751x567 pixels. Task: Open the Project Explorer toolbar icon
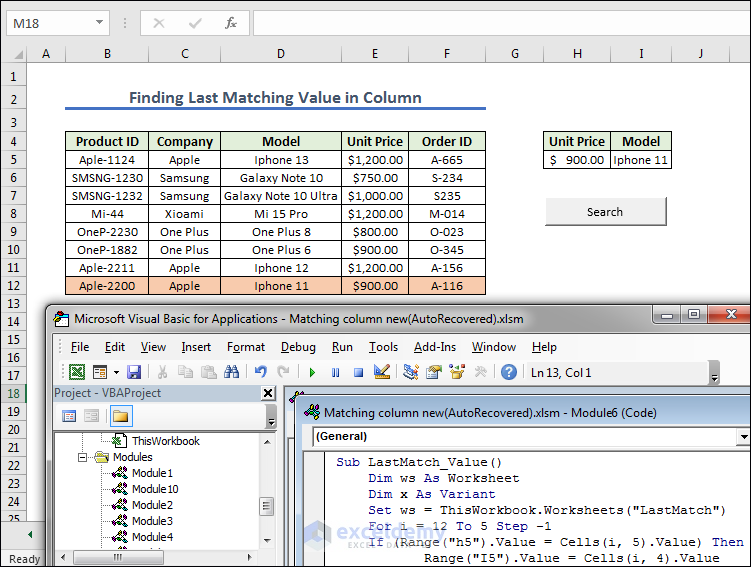tap(410, 372)
